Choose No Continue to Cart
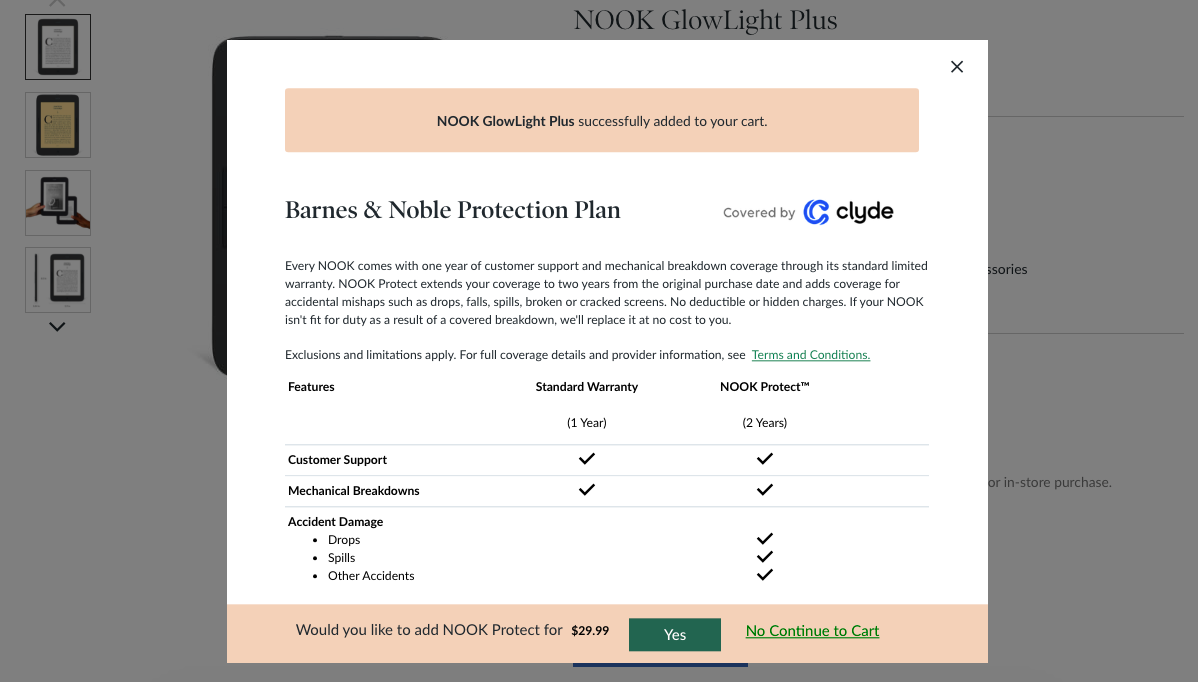 coord(812,631)
